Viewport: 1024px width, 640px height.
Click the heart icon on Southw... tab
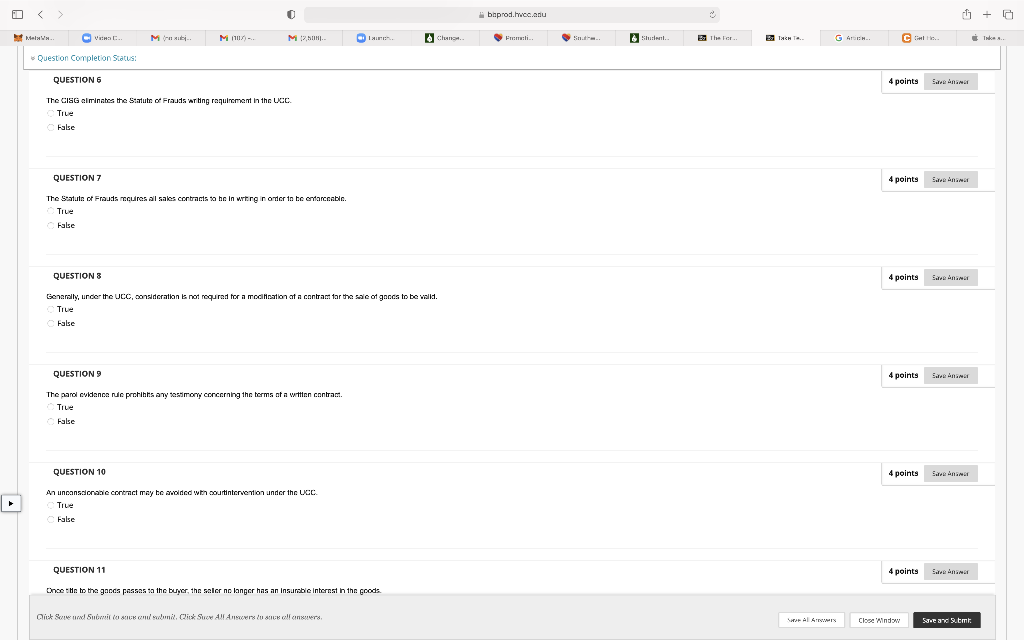tap(566, 38)
